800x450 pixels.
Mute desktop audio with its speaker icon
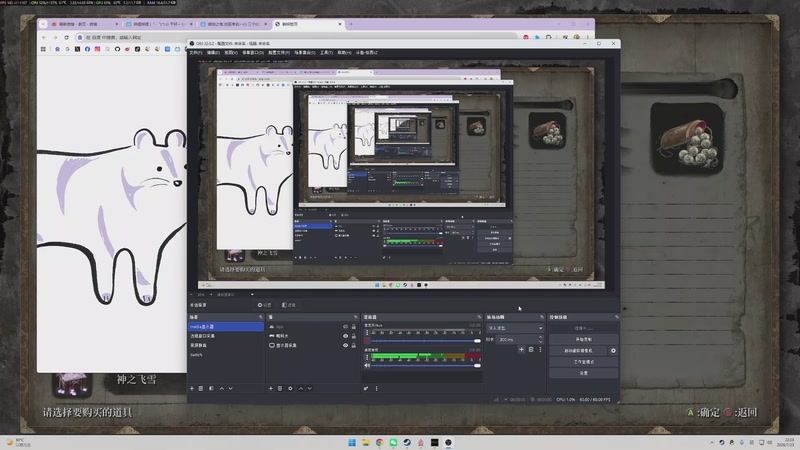click(x=367, y=365)
